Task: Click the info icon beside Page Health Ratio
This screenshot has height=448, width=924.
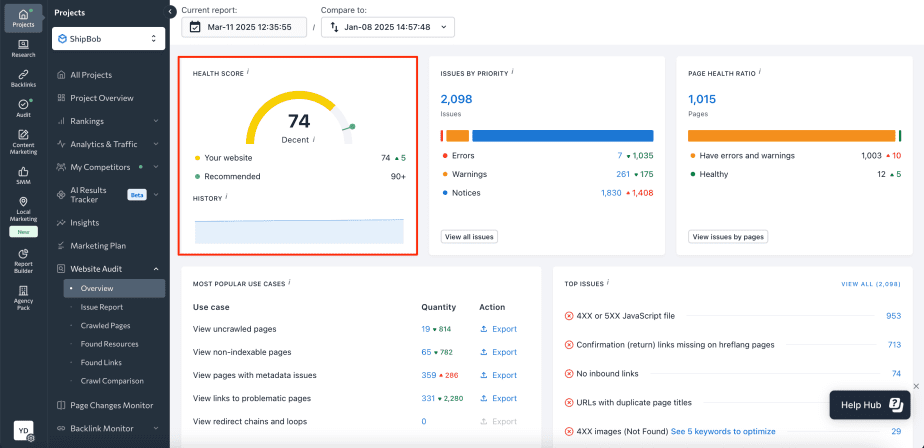Action: [760, 72]
